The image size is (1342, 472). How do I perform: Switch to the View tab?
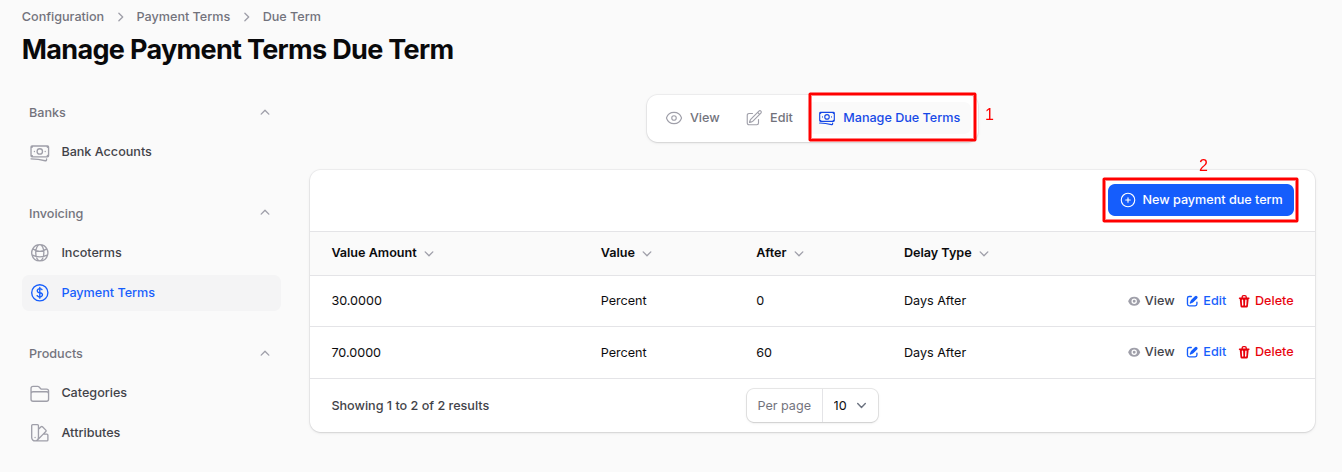point(693,118)
